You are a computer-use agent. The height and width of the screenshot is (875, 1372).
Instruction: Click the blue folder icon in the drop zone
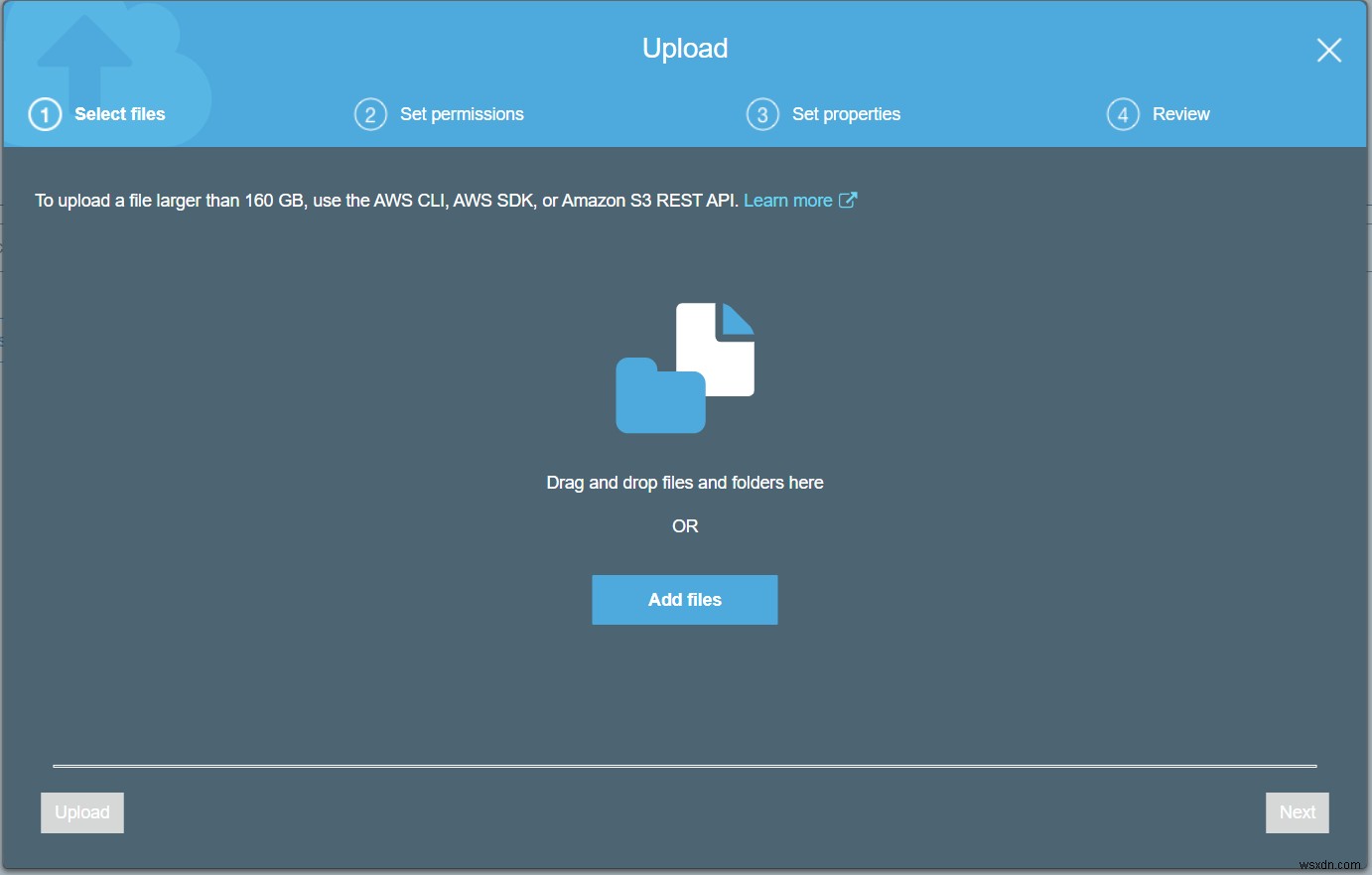(660, 402)
